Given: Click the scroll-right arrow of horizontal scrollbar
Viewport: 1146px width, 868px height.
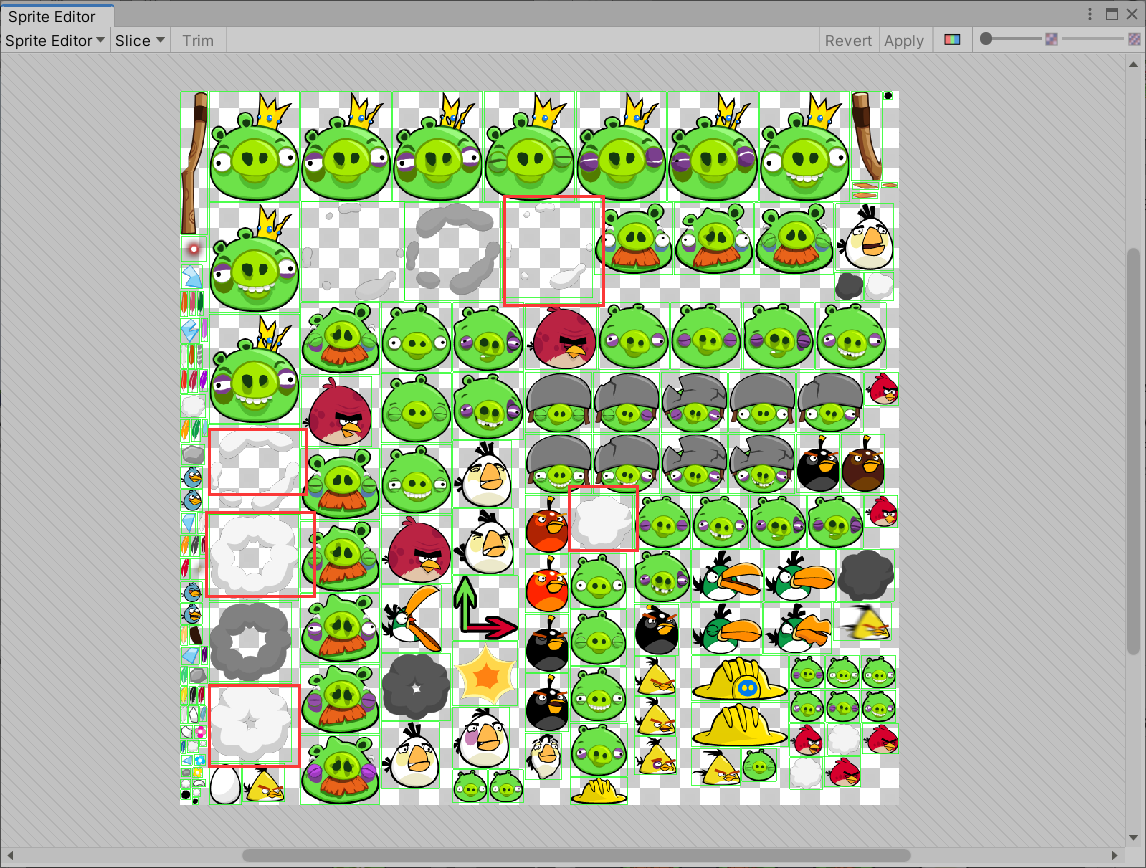Looking at the screenshot, I should click(1114, 855).
